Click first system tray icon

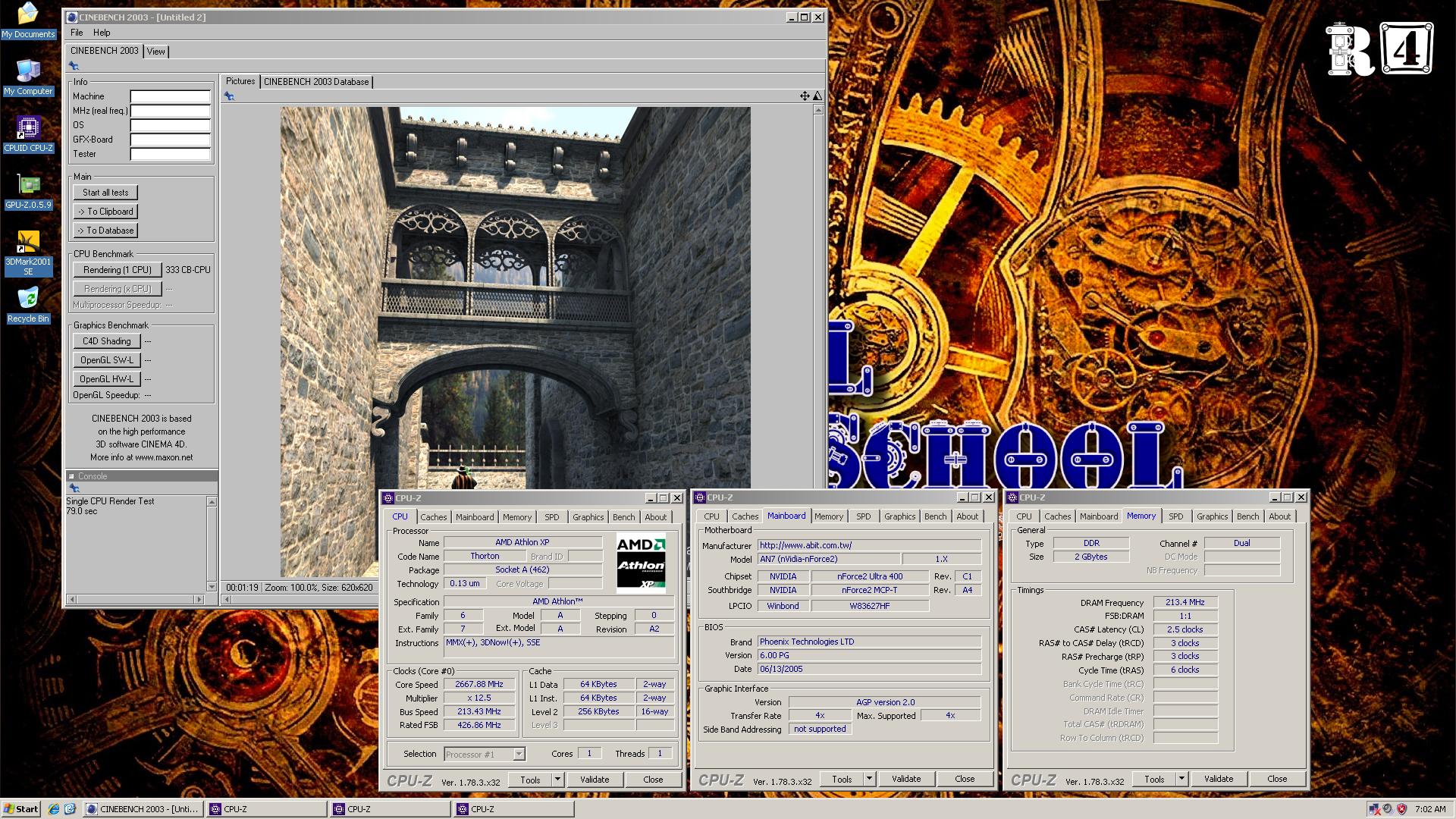click(1374, 809)
